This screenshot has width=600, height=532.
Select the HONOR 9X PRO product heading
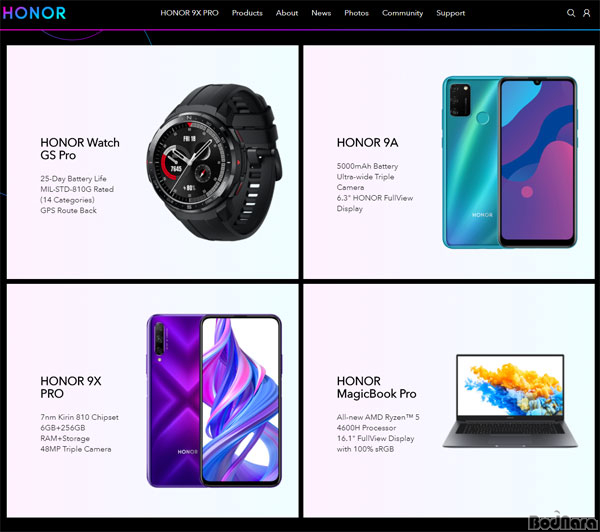71,387
